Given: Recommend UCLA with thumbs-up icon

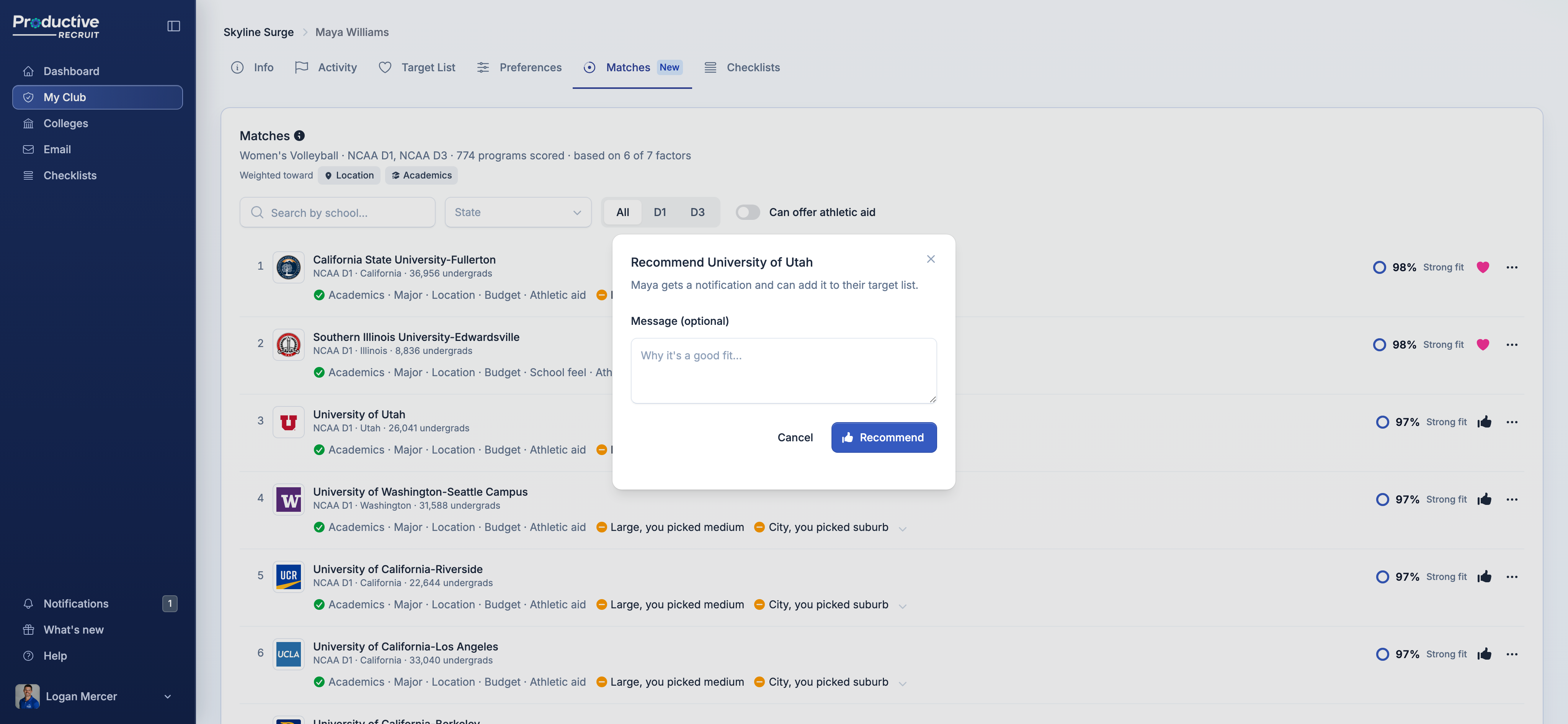Looking at the screenshot, I should [1484, 654].
